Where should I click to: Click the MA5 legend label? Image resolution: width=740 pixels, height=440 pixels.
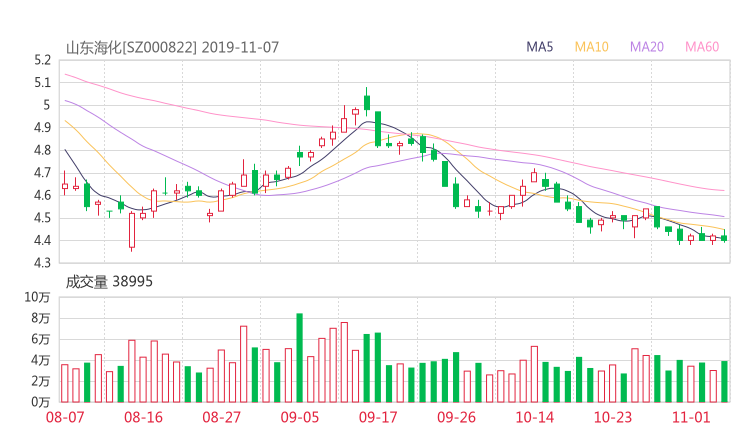coord(539,47)
